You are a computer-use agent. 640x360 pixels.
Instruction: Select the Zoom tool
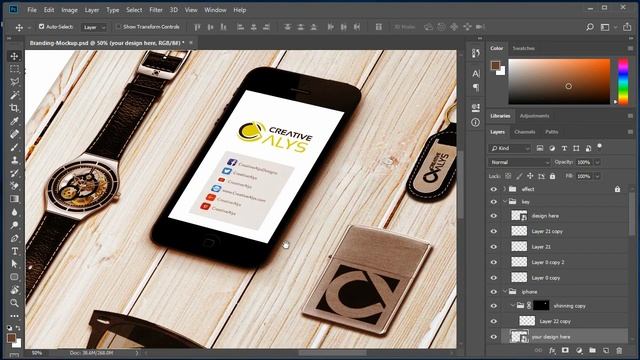pyautogui.click(x=14, y=303)
